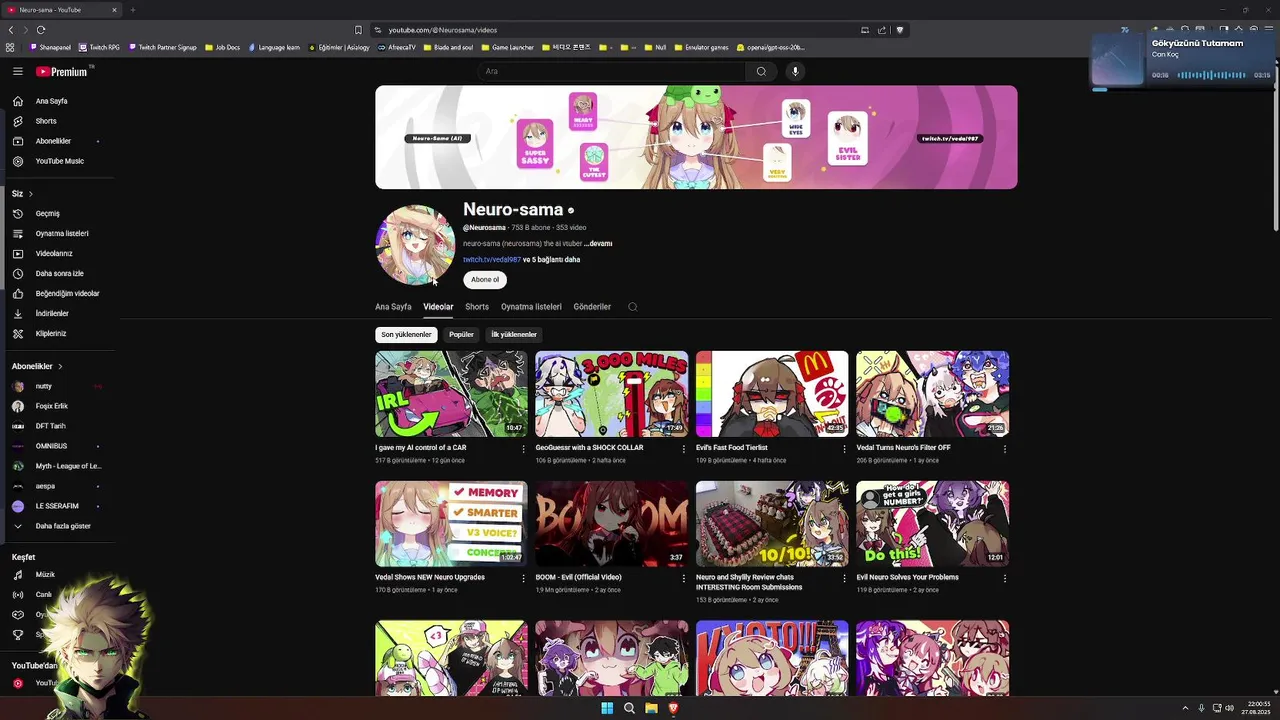Open more options for Evil's Fast Food Tierlist
This screenshot has height=720, width=1280.
[x=844, y=449]
